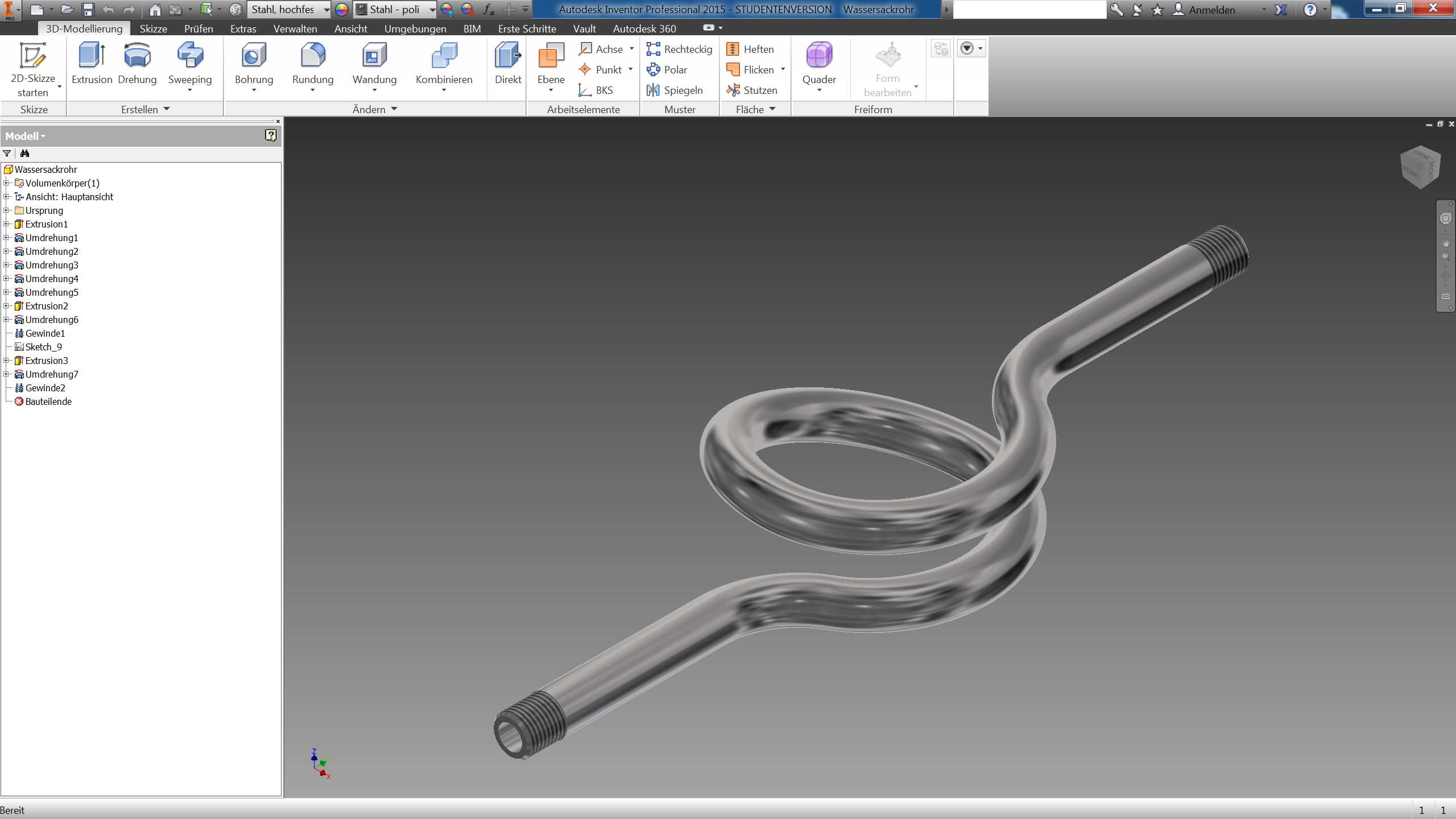Image resolution: width=1456 pixels, height=819 pixels.
Task: Open the appearance color wheel picker
Action: click(x=341, y=10)
